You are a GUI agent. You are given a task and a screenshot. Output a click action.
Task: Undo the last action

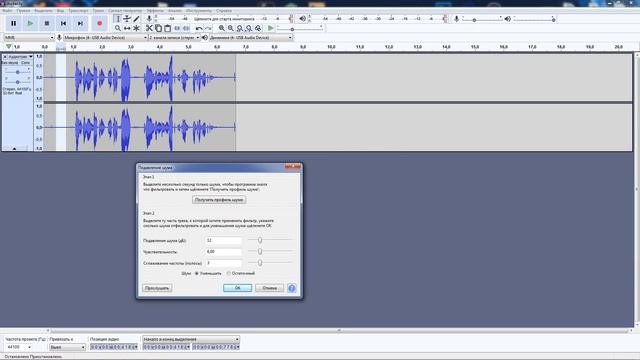click(199, 28)
